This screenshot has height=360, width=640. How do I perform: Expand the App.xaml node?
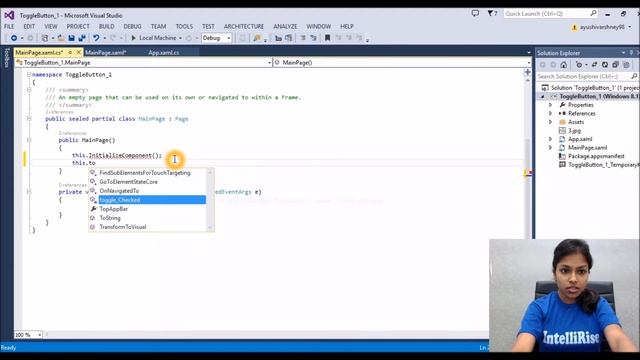[x=550, y=139]
